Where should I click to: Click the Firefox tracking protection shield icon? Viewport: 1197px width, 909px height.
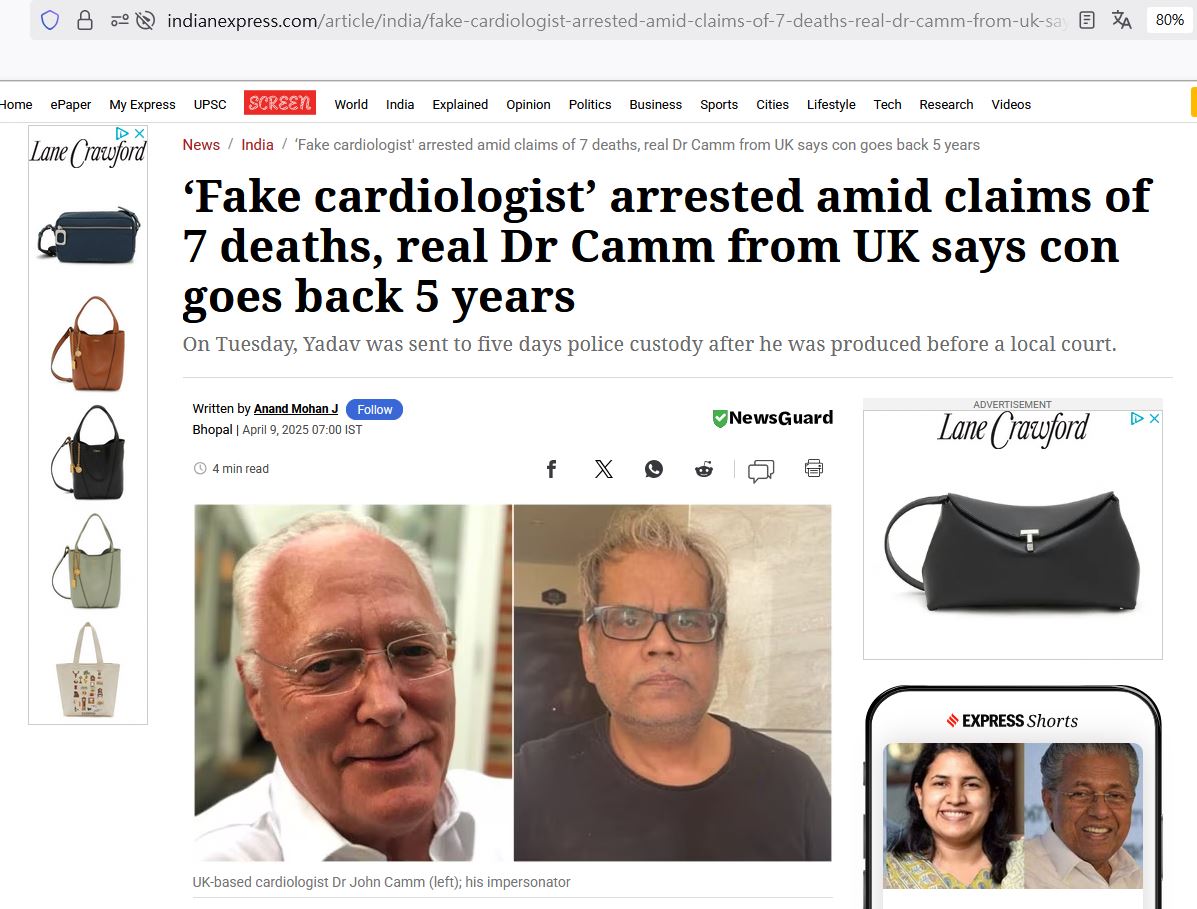coord(50,21)
